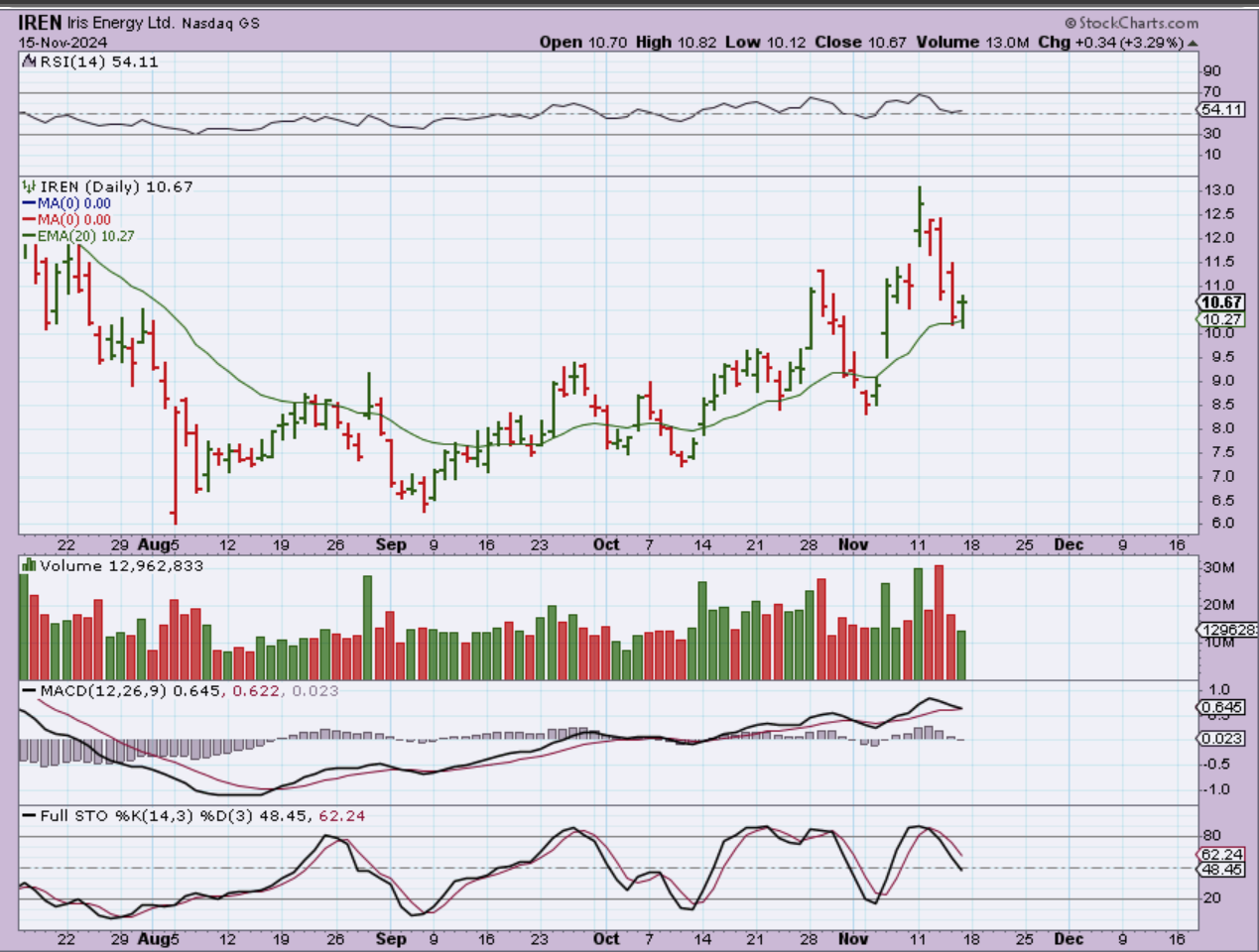Click the Aug5 label on price chart date axis
This screenshot has width=1259, height=952.
pos(159,544)
